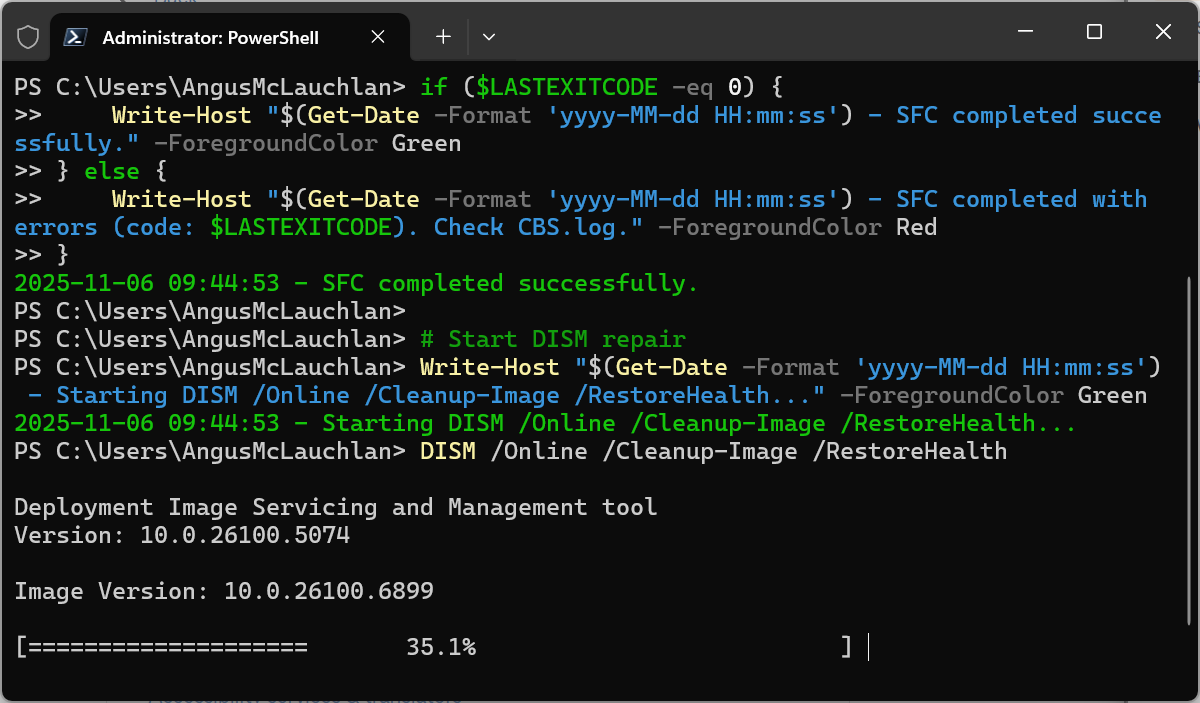Open a new tab with the plus icon

(x=443, y=37)
